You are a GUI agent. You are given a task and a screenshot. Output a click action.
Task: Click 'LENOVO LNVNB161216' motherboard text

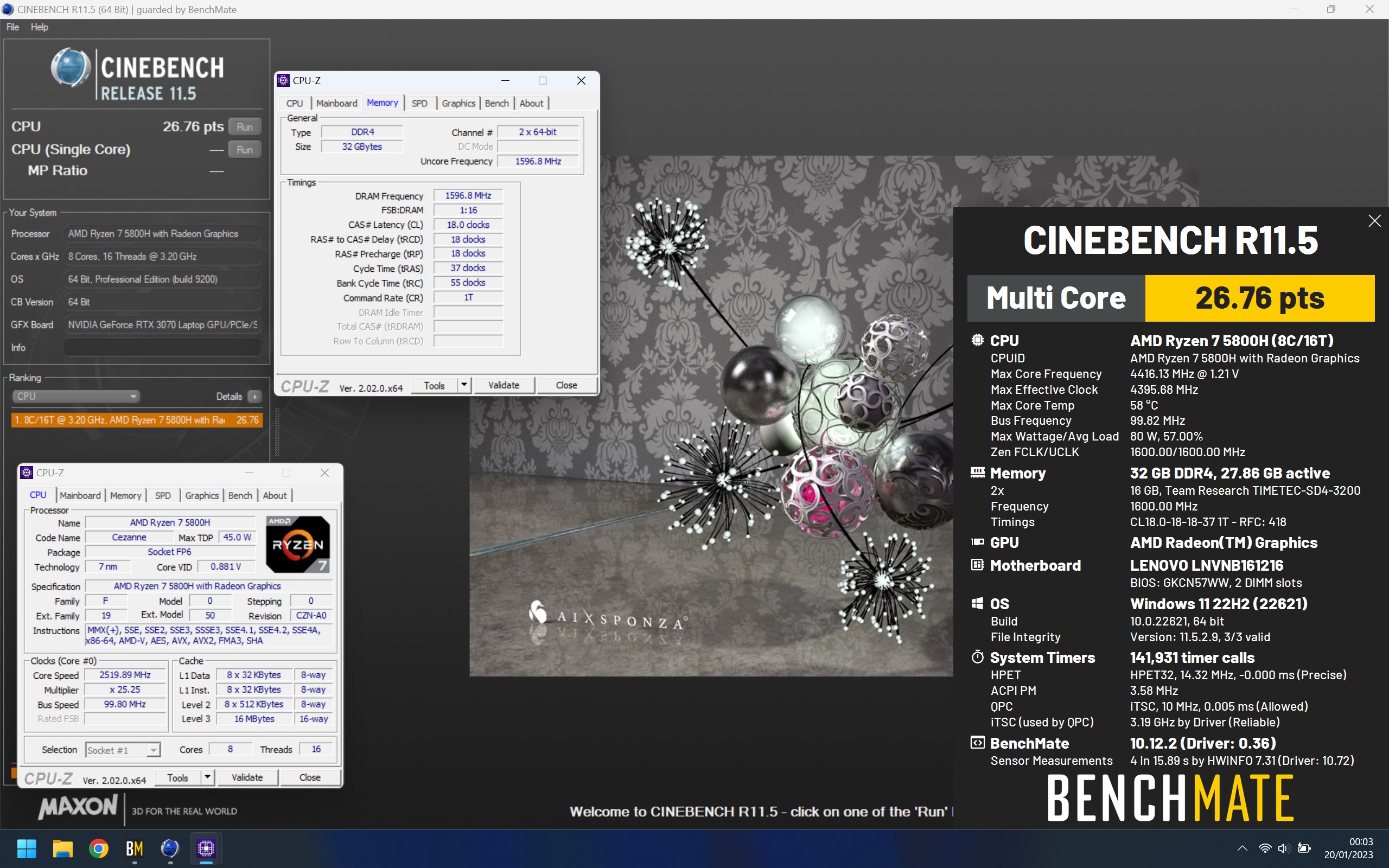pos(1207,565)
